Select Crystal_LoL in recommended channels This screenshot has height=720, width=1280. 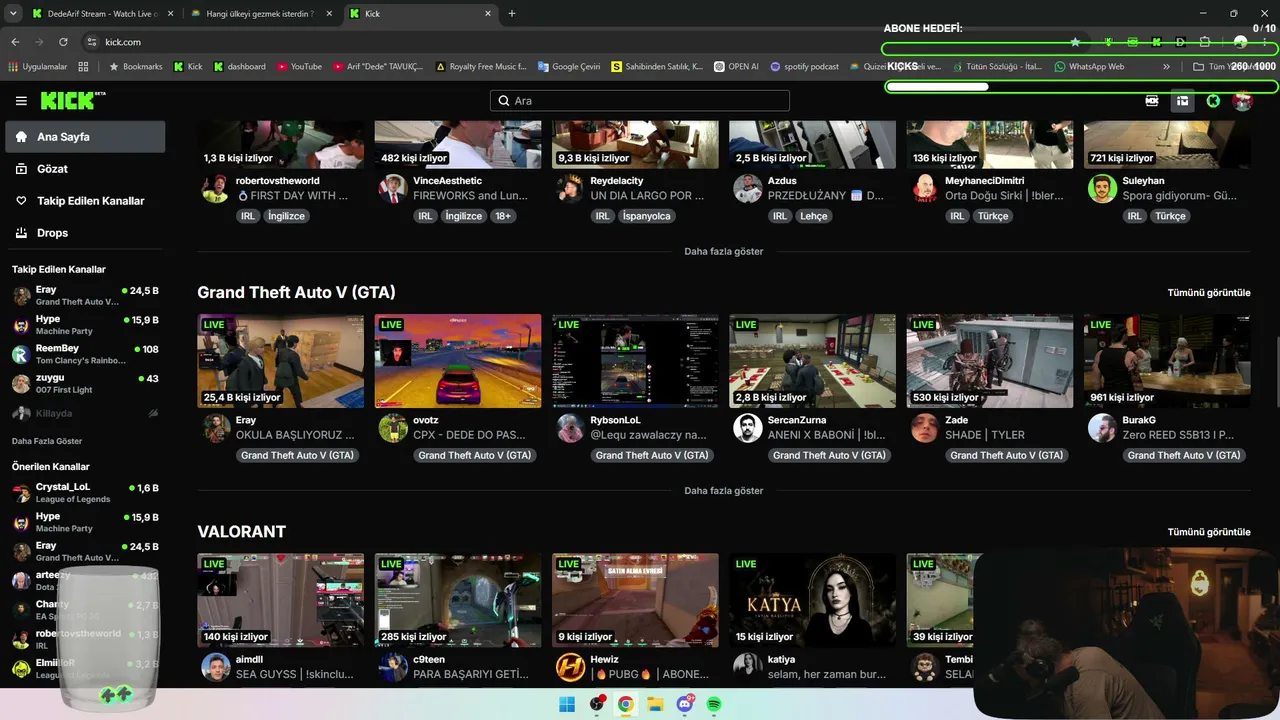(x=85, y=493)
